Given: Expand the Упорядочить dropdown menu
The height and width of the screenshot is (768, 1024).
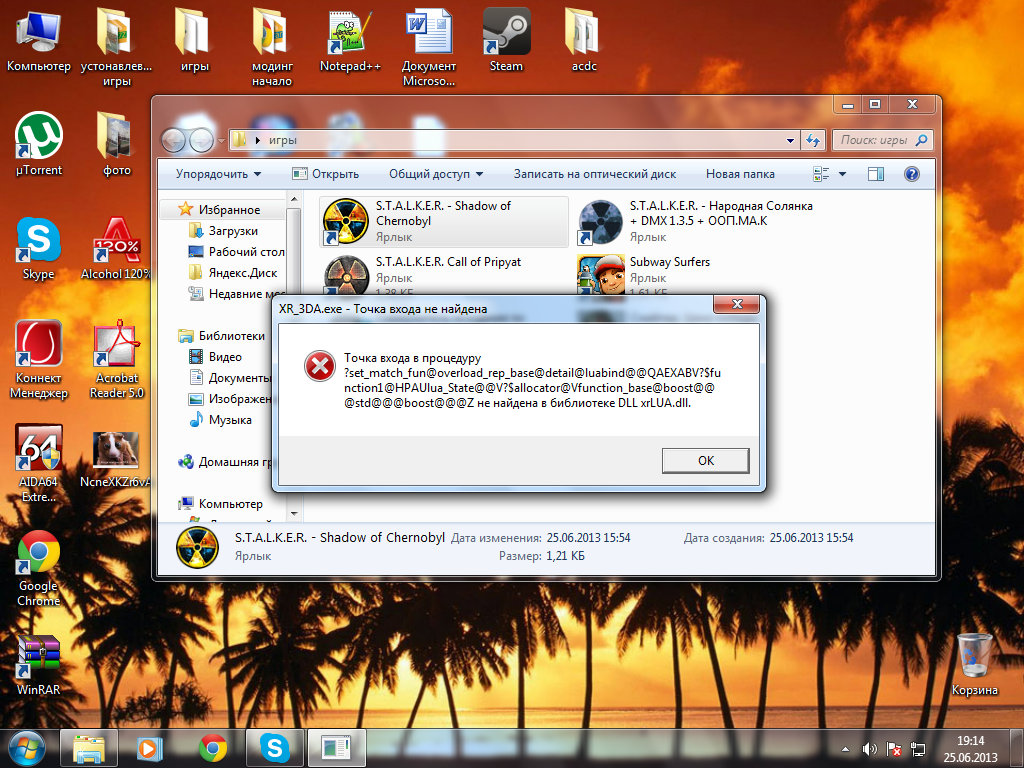Looking at the screenshot, I should (218, 174).
